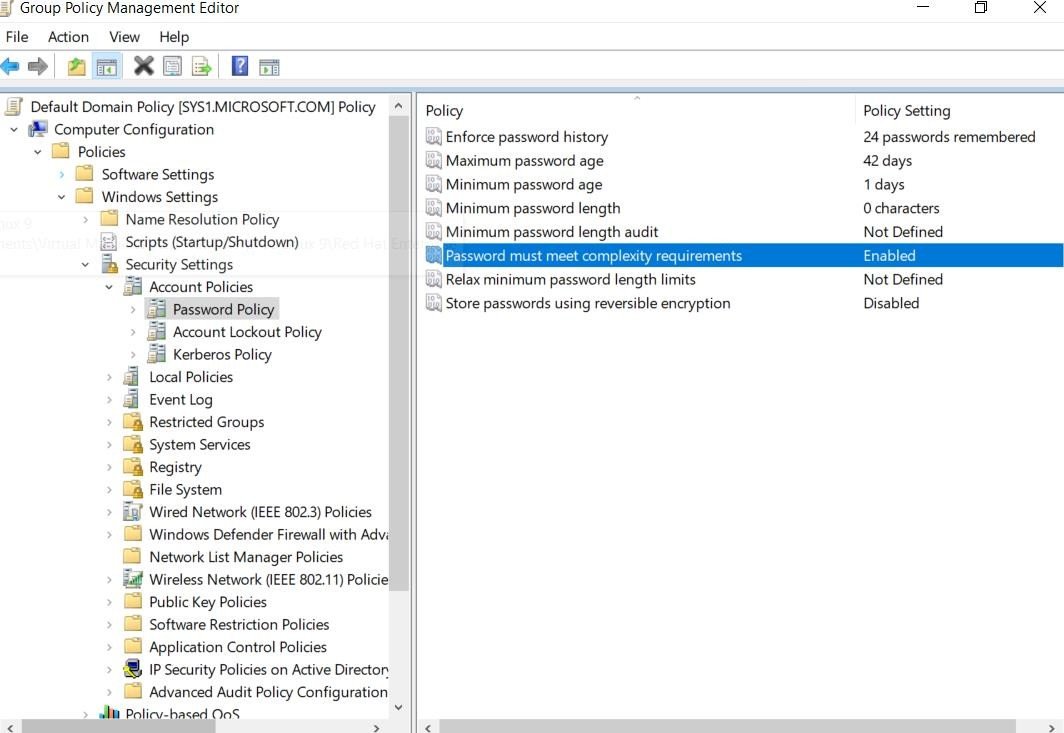Image resolution: width=1064 pixels, height=733 pixels.
Task: Click the IP Security Policies icon
Action: tap(133, 669)
